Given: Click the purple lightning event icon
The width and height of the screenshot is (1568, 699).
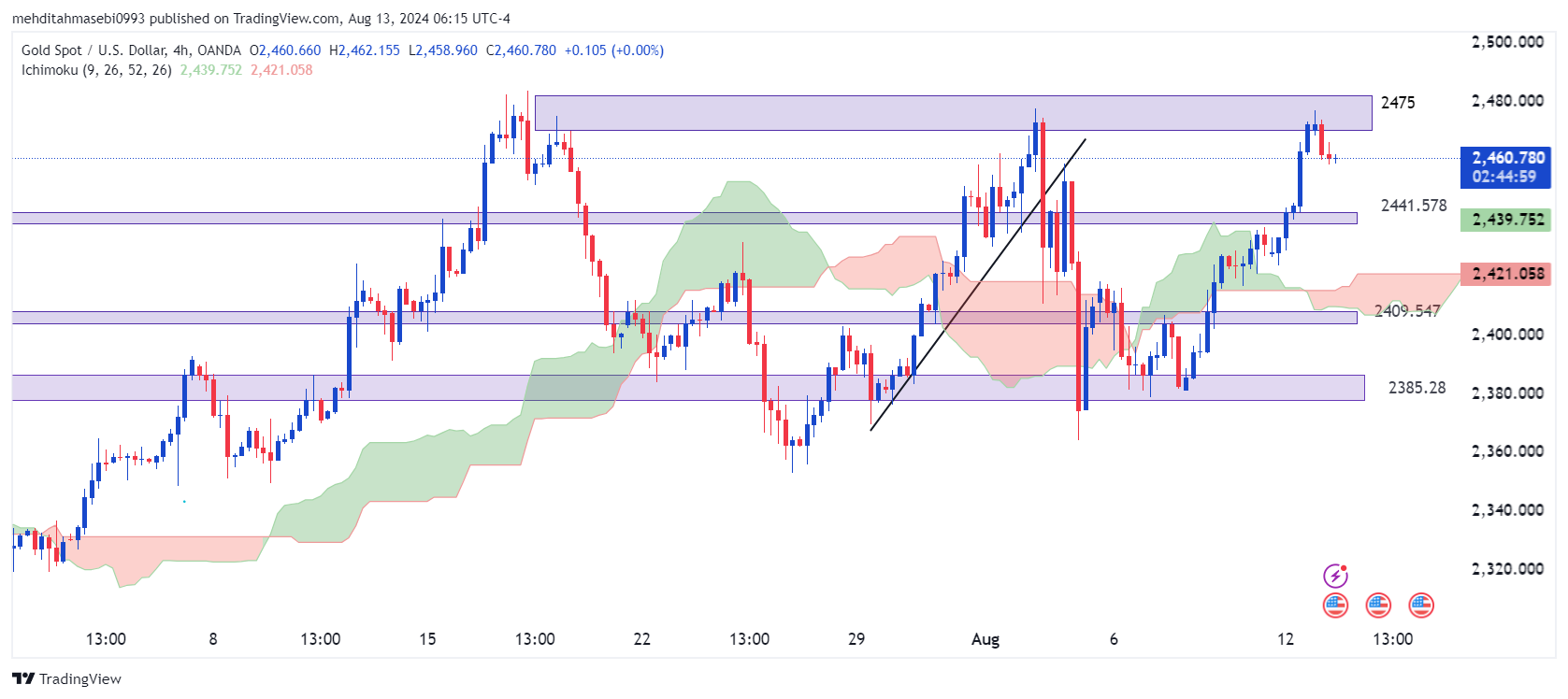Looking at the screenshot, I should click(x=1335, y=575).
